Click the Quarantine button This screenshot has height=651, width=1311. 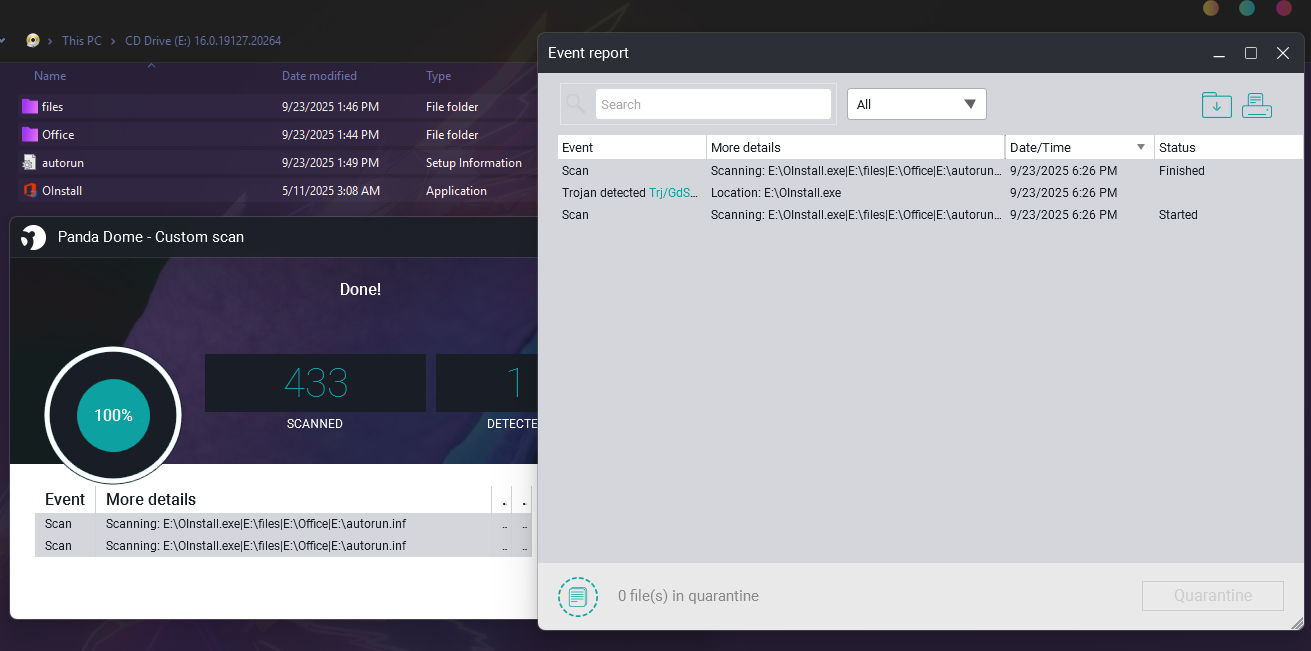[1213, 596]
